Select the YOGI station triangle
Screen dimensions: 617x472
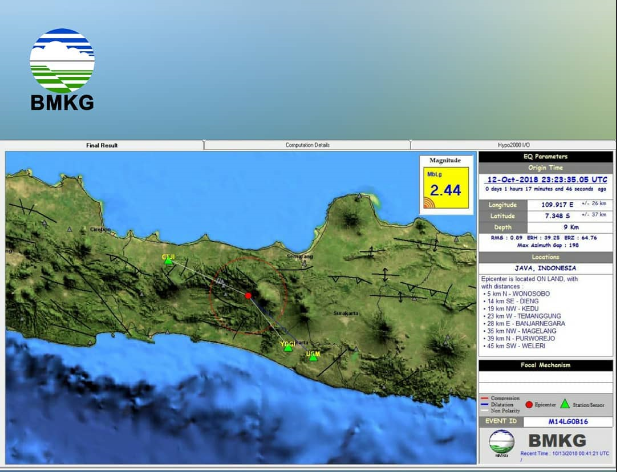point(288,348)
